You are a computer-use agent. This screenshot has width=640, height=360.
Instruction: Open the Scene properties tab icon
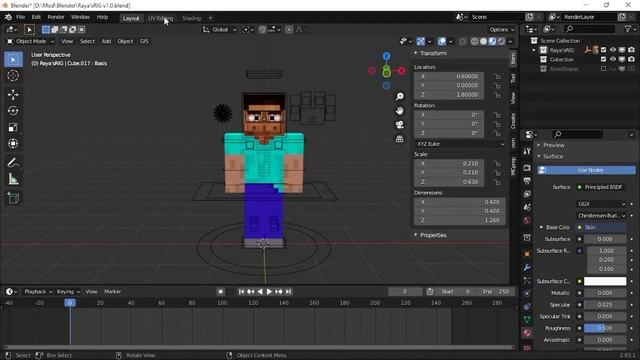527,207
